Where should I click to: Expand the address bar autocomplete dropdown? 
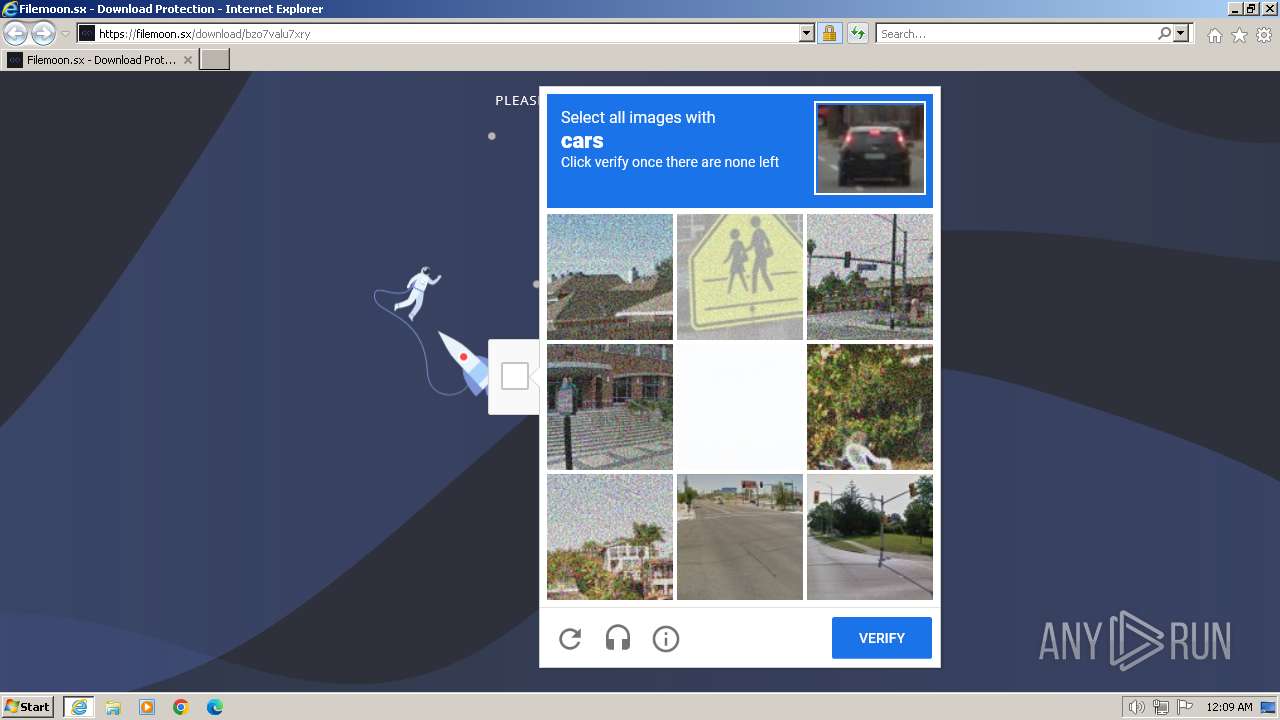pyautogui.click(x=807, y=34)
